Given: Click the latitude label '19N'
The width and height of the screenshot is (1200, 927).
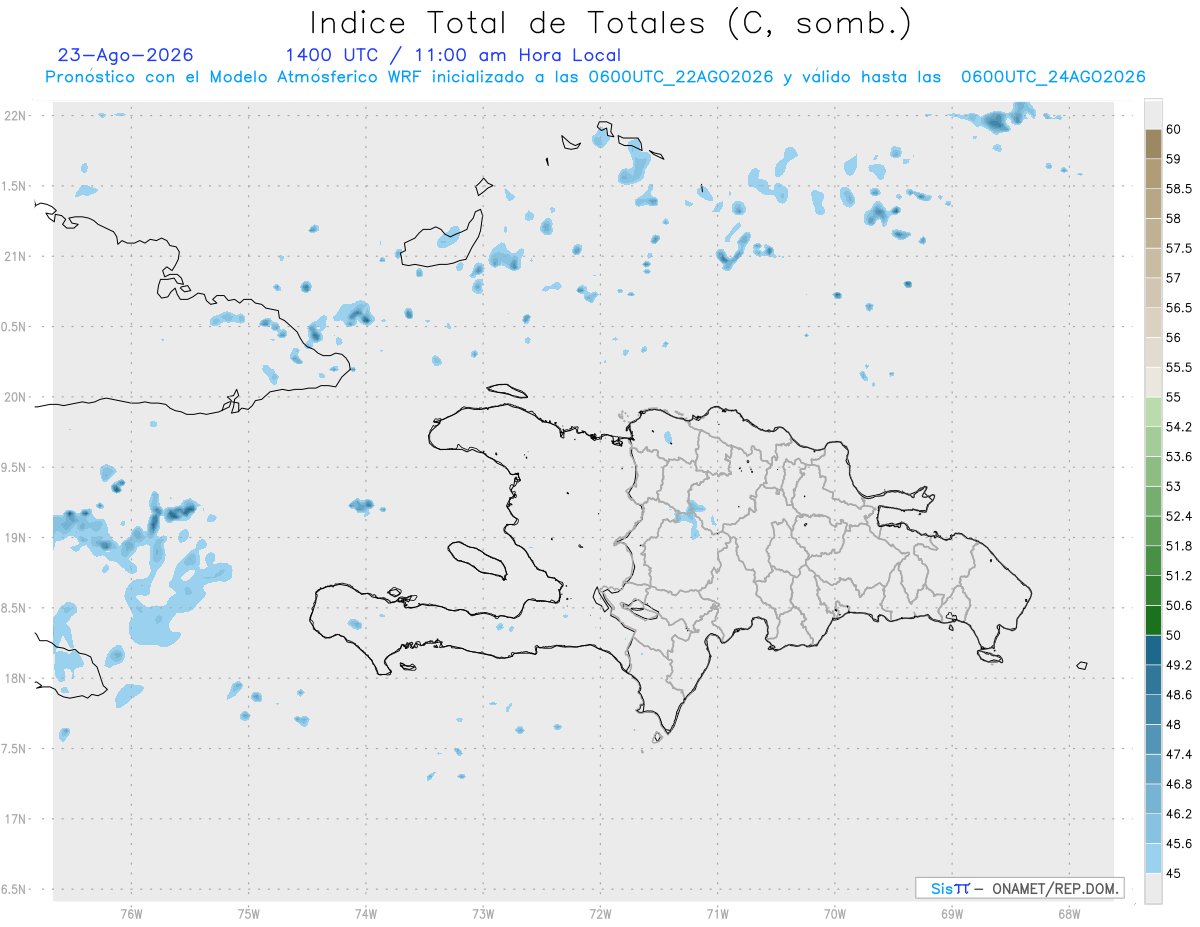Looking at the screenshot, I should pos(16,538).
